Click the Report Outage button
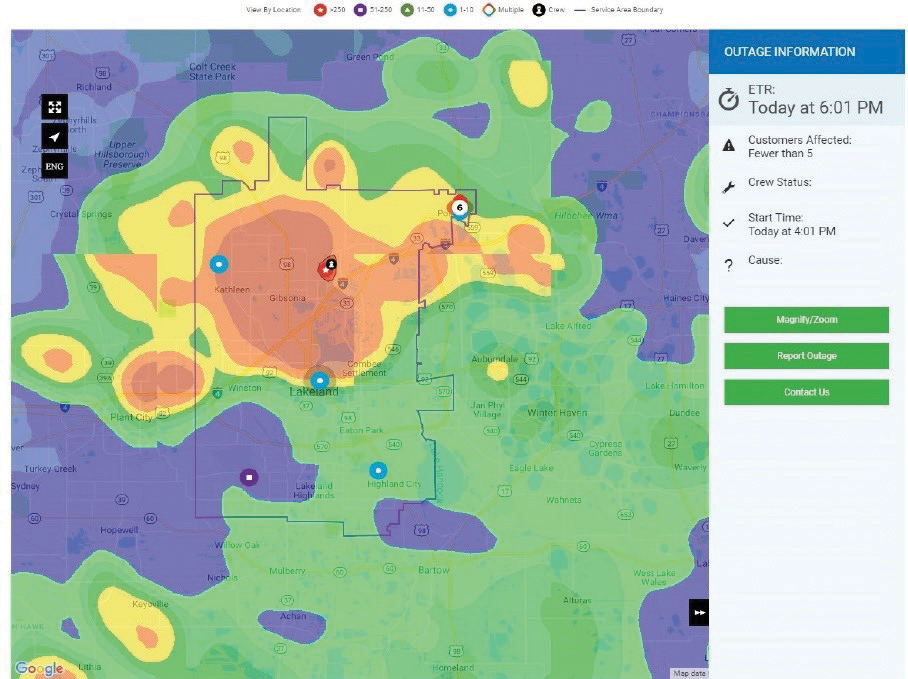Screen dimensions: 908x679 806,355
